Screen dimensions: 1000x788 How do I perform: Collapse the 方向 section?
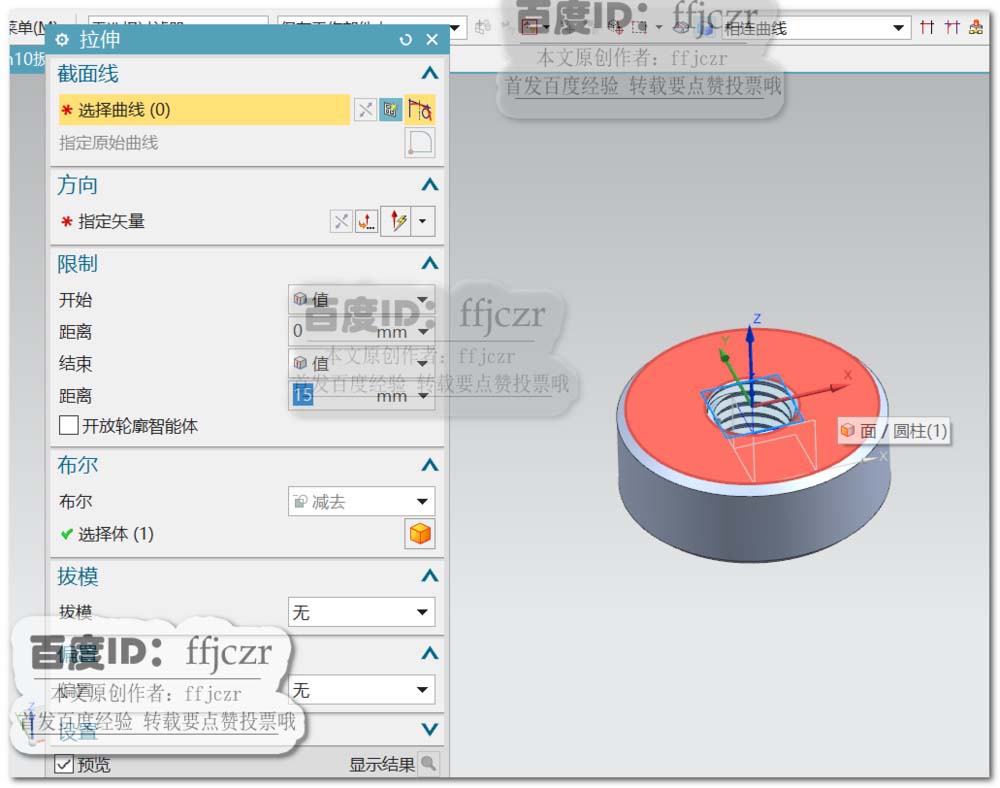click(x=430, y=185)
